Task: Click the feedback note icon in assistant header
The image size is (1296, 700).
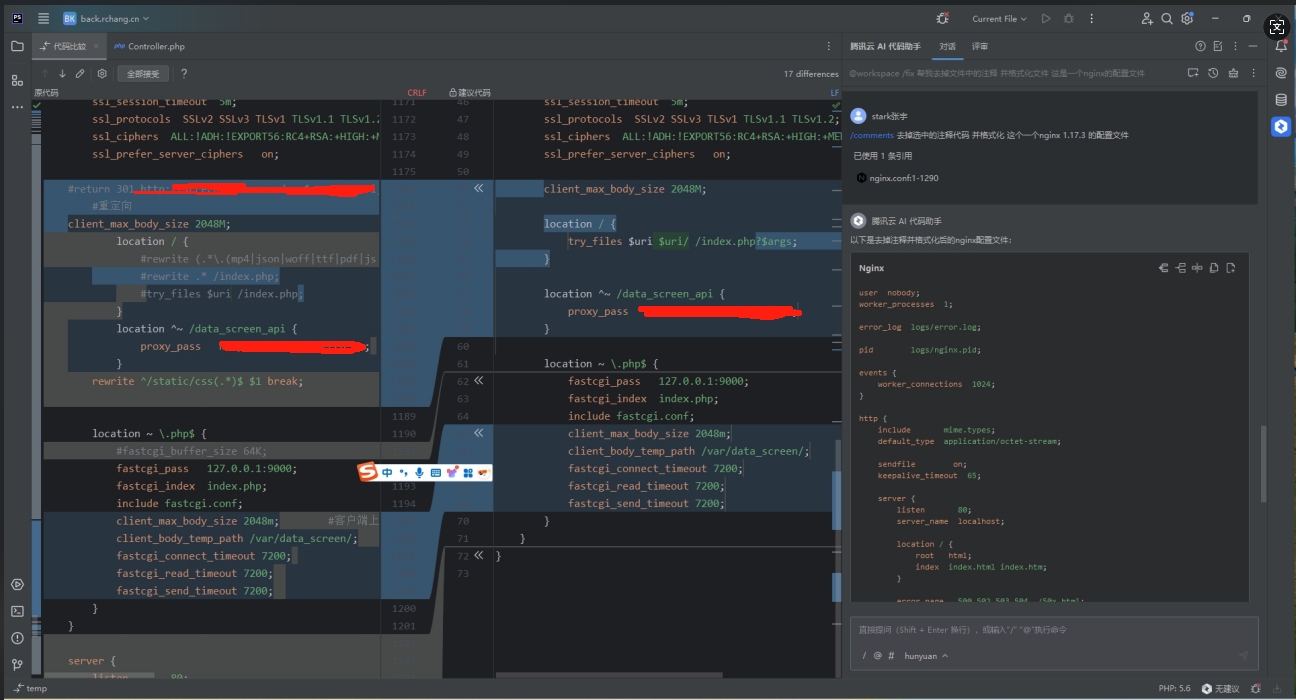Action: pyautogui.click(x=1218, y=46)
